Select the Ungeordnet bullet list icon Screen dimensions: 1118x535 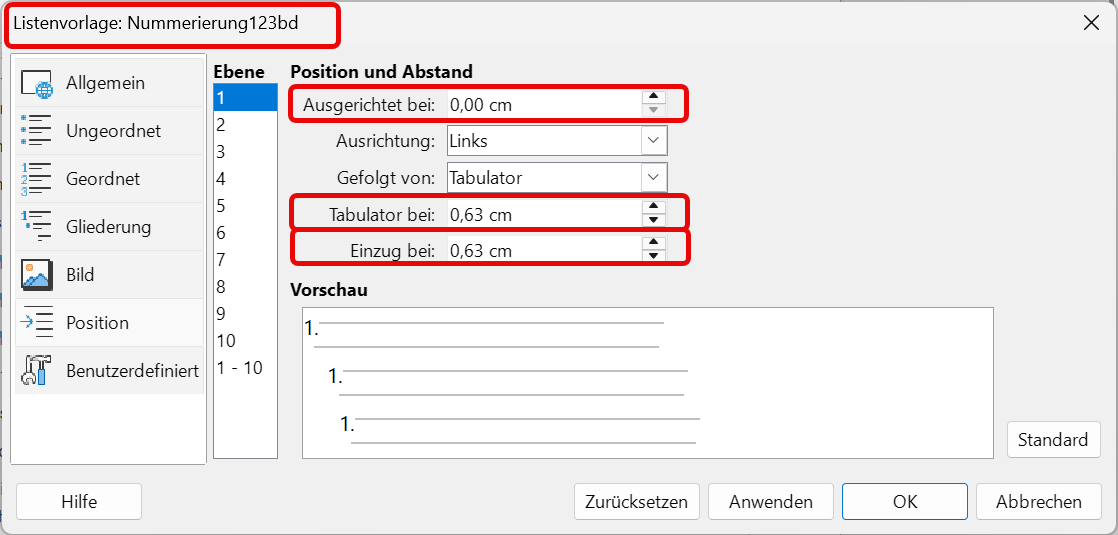tap(36, 131)
